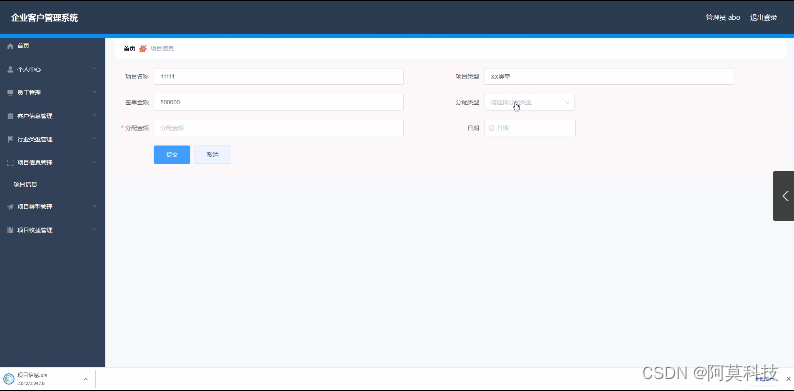Focus the project name field containing 11111
Image resolution: width=794 pixels, height=391 pixels.
279,76
